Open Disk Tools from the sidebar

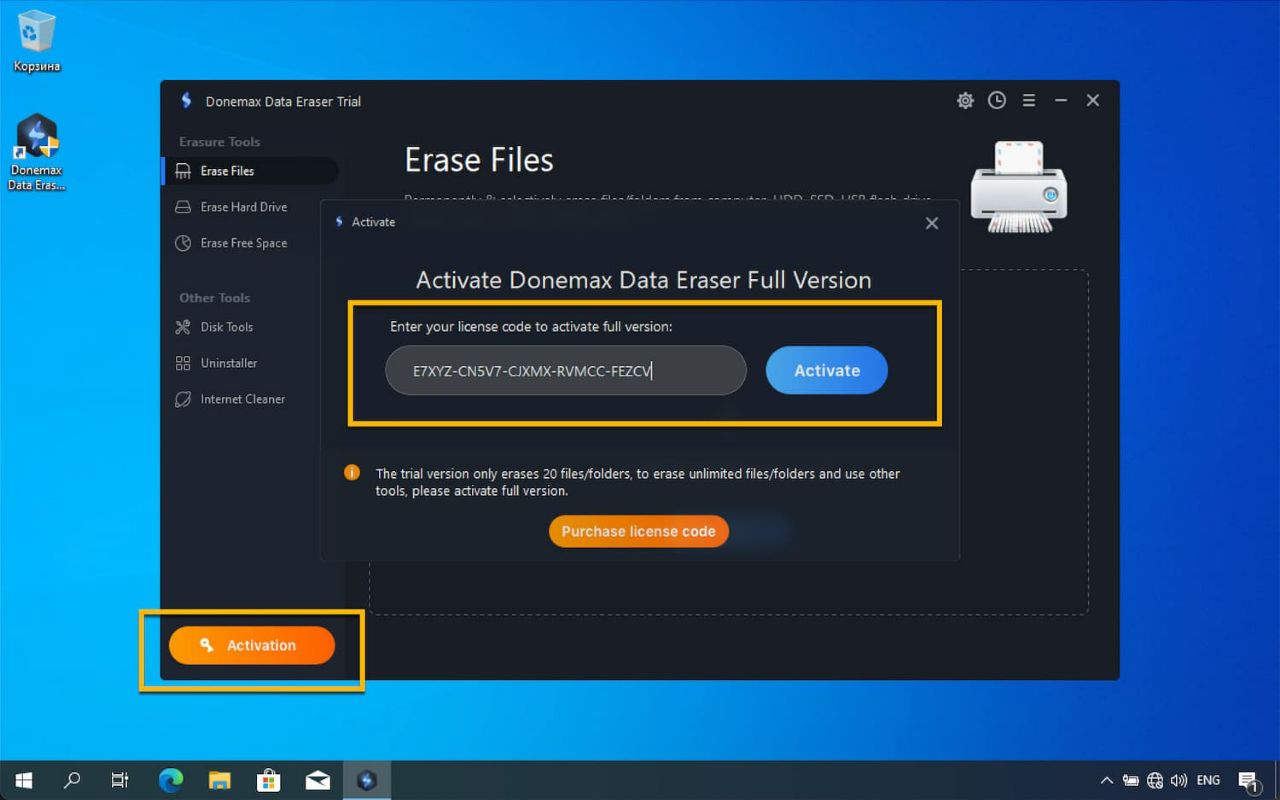pos(226,327)
